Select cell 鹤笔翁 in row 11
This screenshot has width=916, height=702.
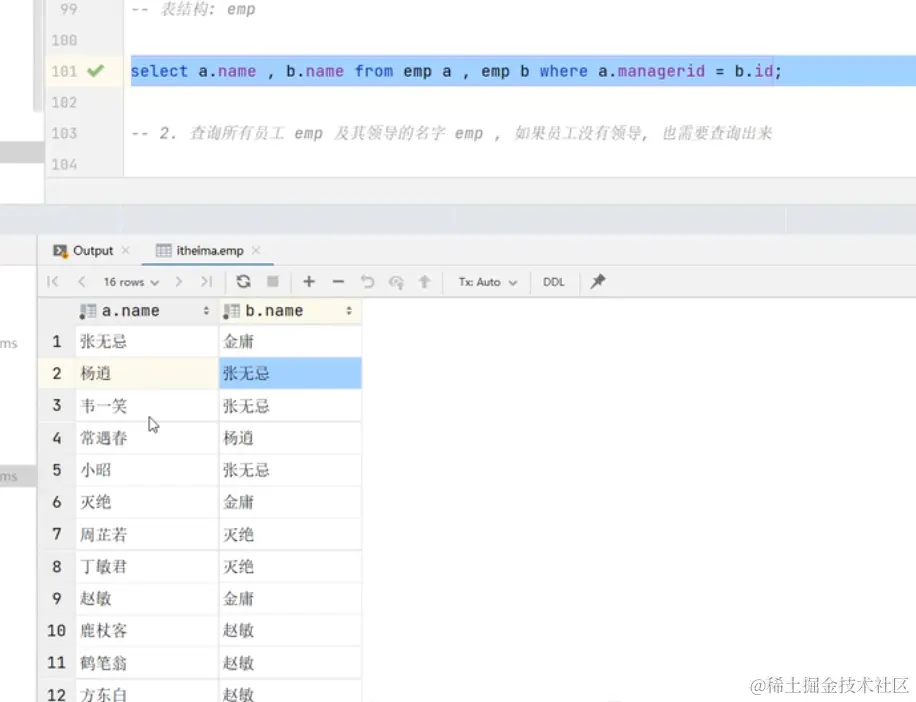[x=146, y=663]
